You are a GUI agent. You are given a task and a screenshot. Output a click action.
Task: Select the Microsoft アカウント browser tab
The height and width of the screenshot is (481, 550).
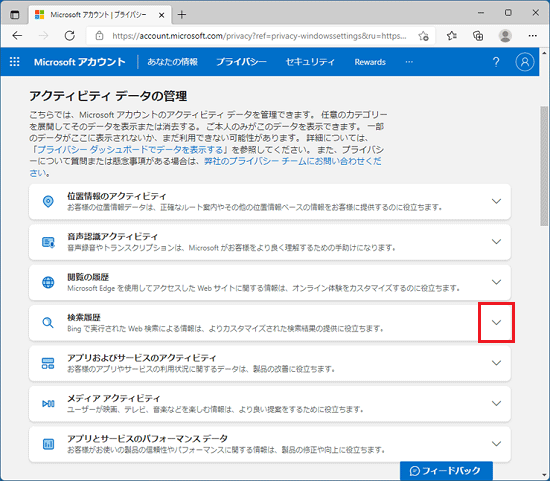(99, 15)
